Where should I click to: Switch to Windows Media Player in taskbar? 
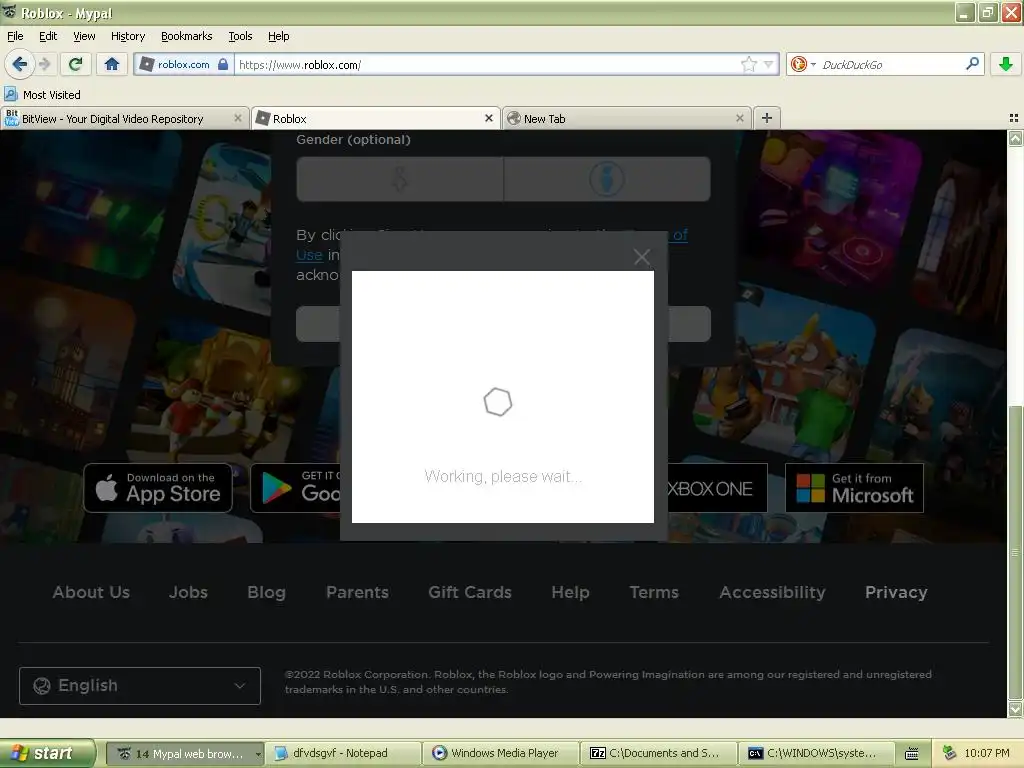[x=500, y=754]
